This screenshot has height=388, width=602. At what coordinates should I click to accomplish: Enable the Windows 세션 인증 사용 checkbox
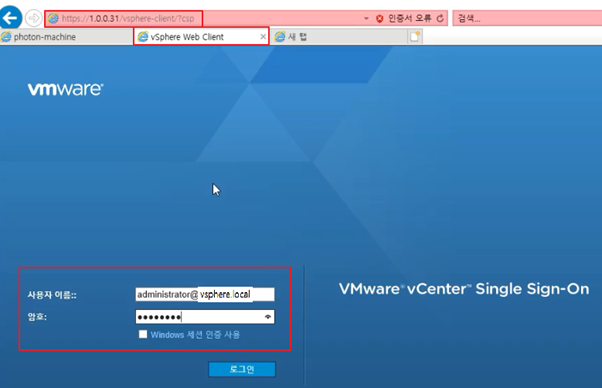point(143,334)
